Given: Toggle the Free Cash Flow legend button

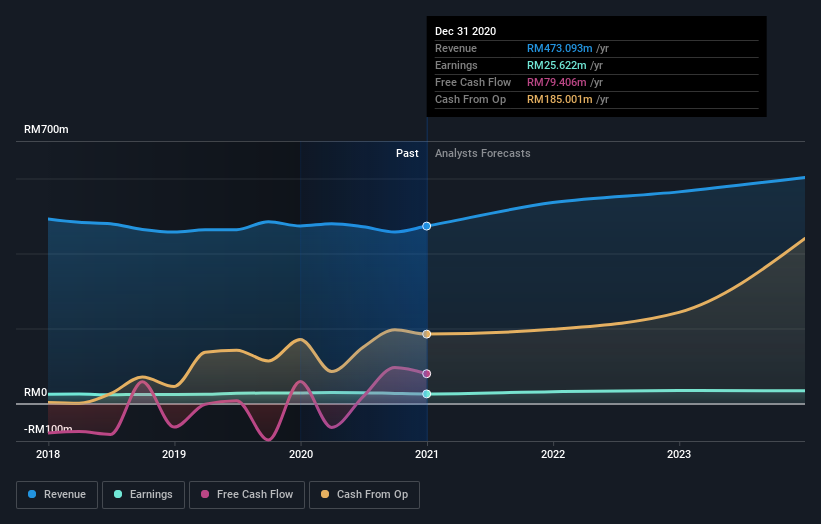Looking at the screenshot, I should pyautogui.click(x=247, y=495).
